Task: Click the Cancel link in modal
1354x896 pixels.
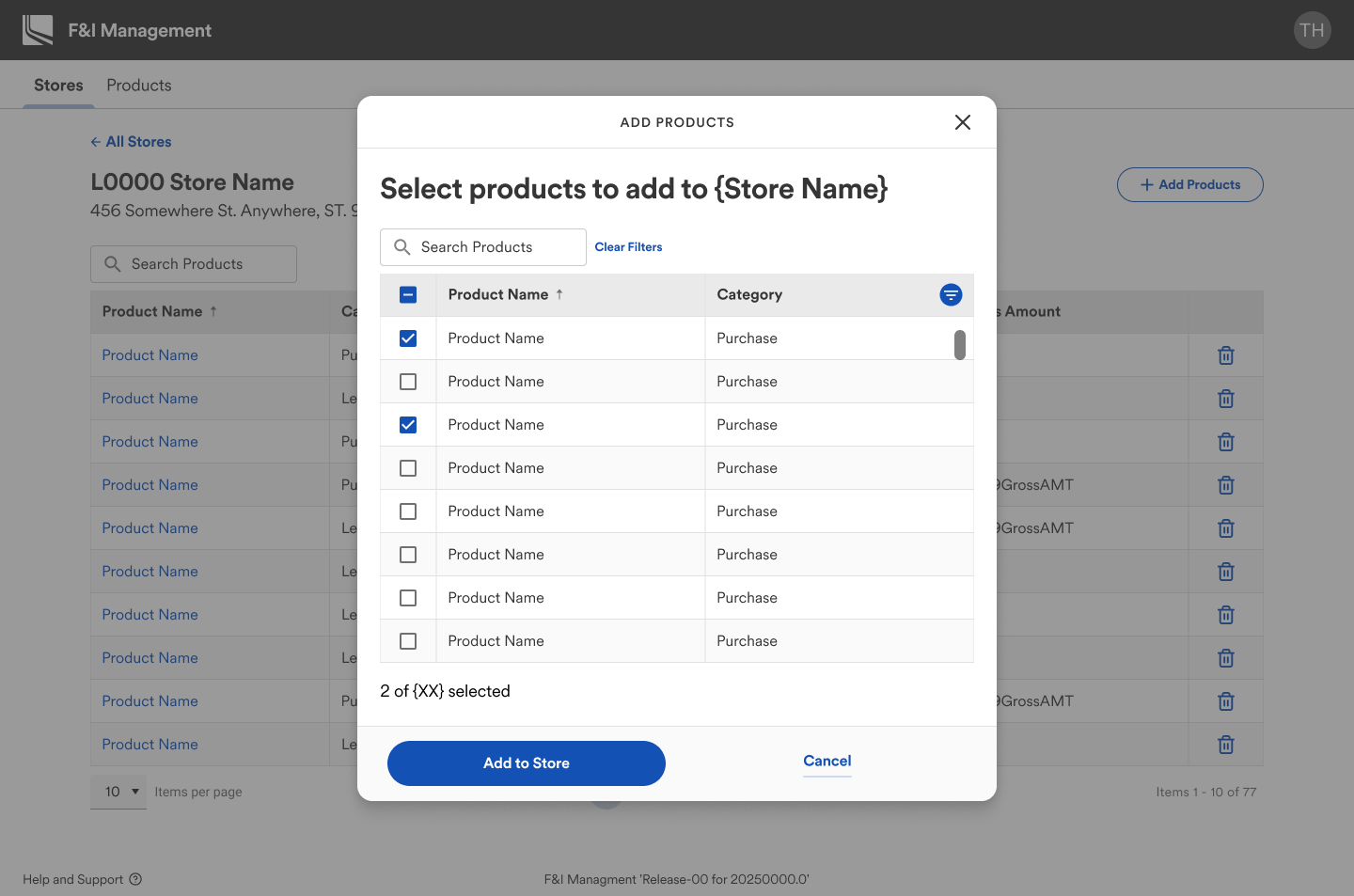Action: point(827,762)
